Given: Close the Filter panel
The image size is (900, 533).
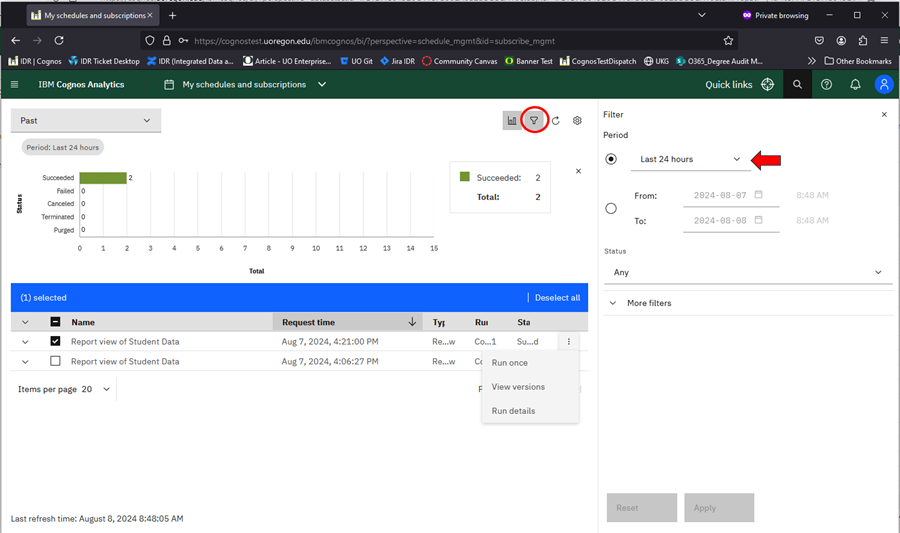Looking at the screenshot, I should click(x=884, y=115).
